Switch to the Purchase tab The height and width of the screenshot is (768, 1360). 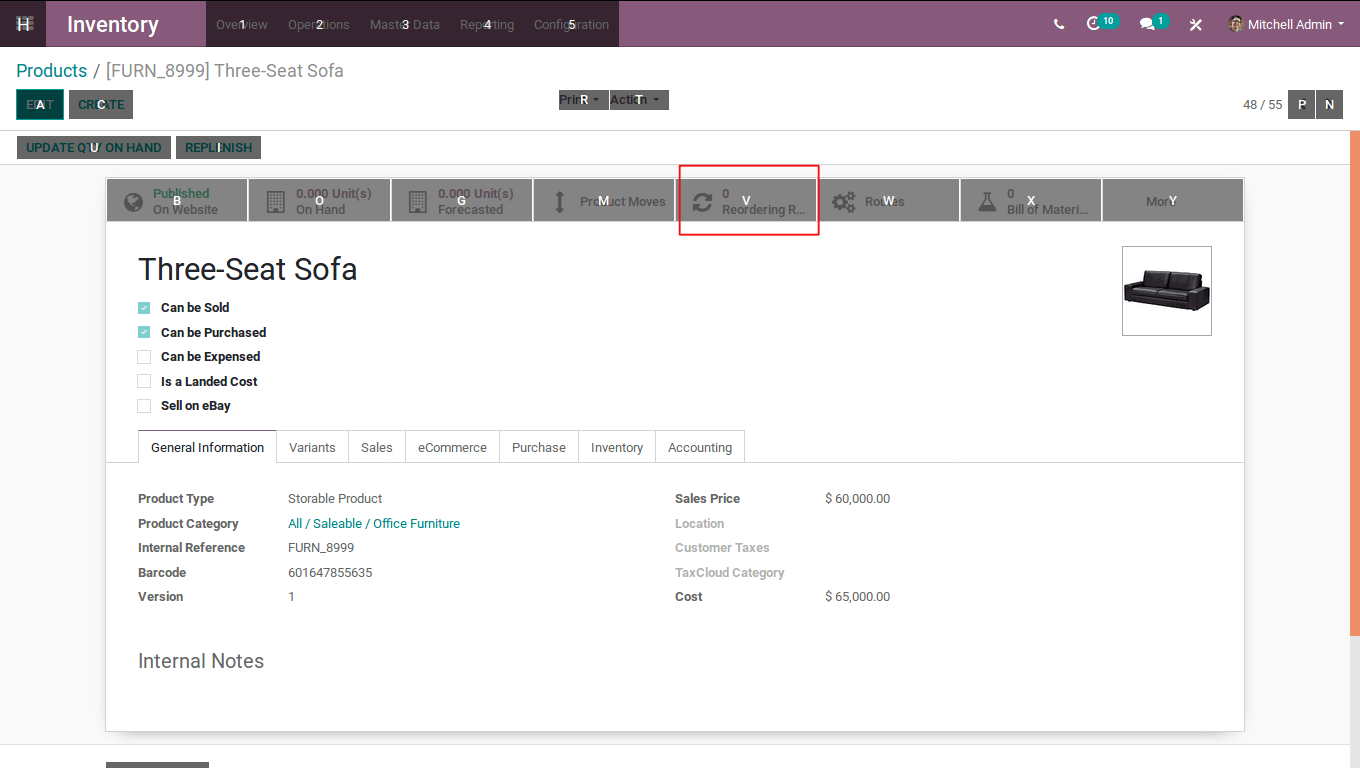pyautogui.click(x=539, y=447)
